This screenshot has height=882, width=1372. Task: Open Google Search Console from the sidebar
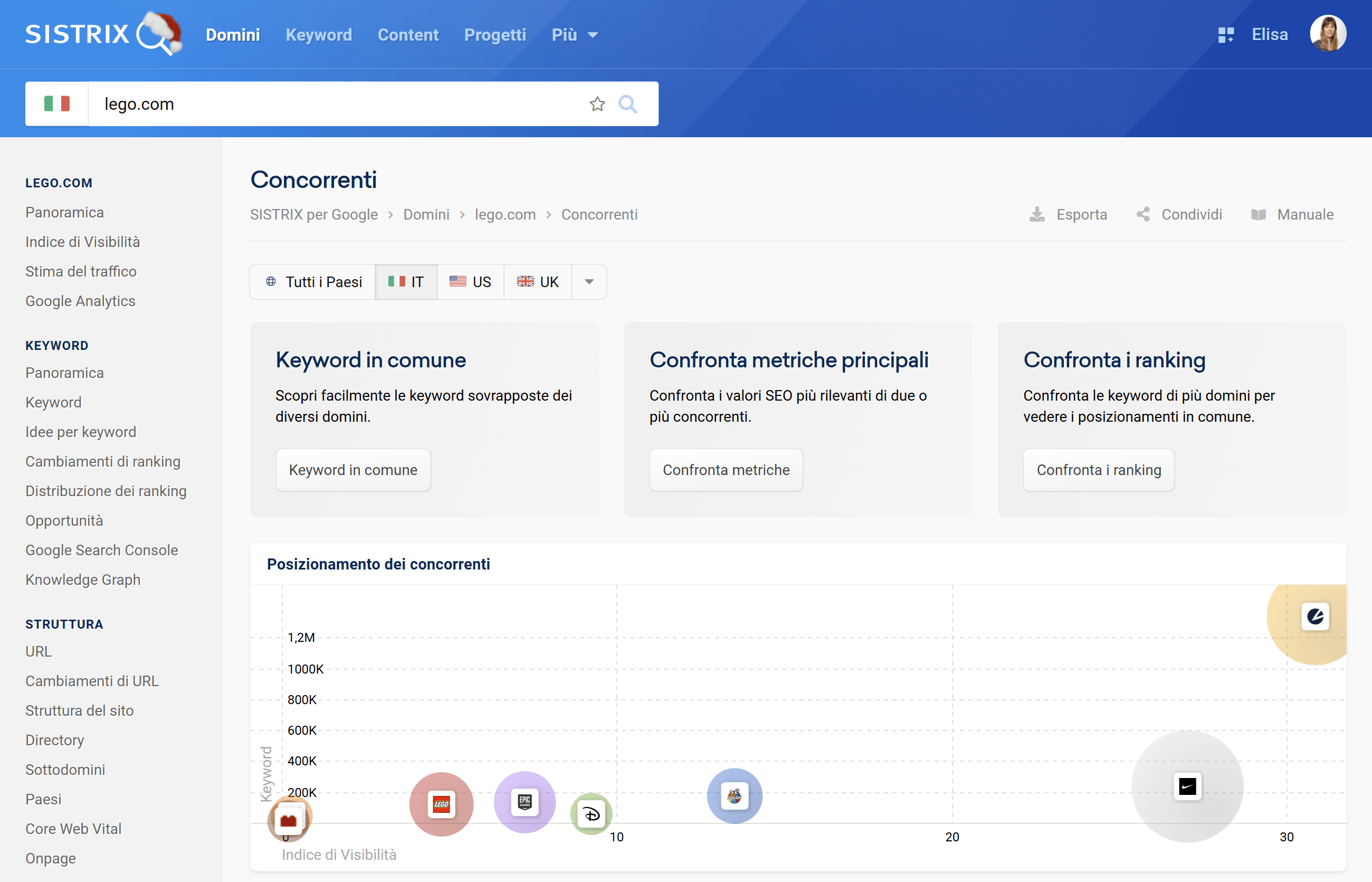coord(101,550)
